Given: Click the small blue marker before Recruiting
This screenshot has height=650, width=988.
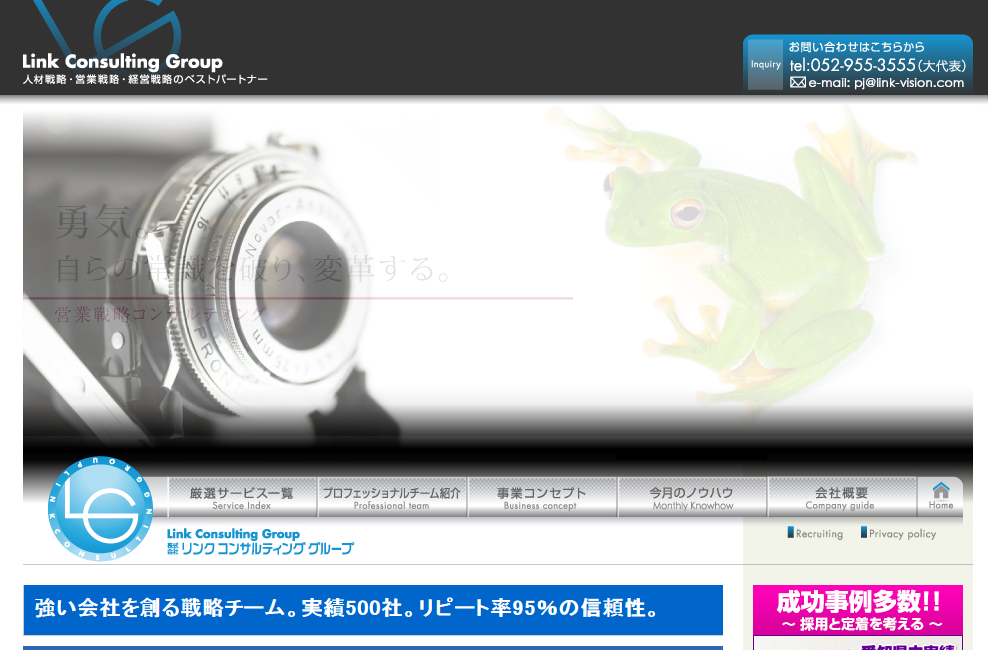Looking at the screenshot, I should (790, 533).
